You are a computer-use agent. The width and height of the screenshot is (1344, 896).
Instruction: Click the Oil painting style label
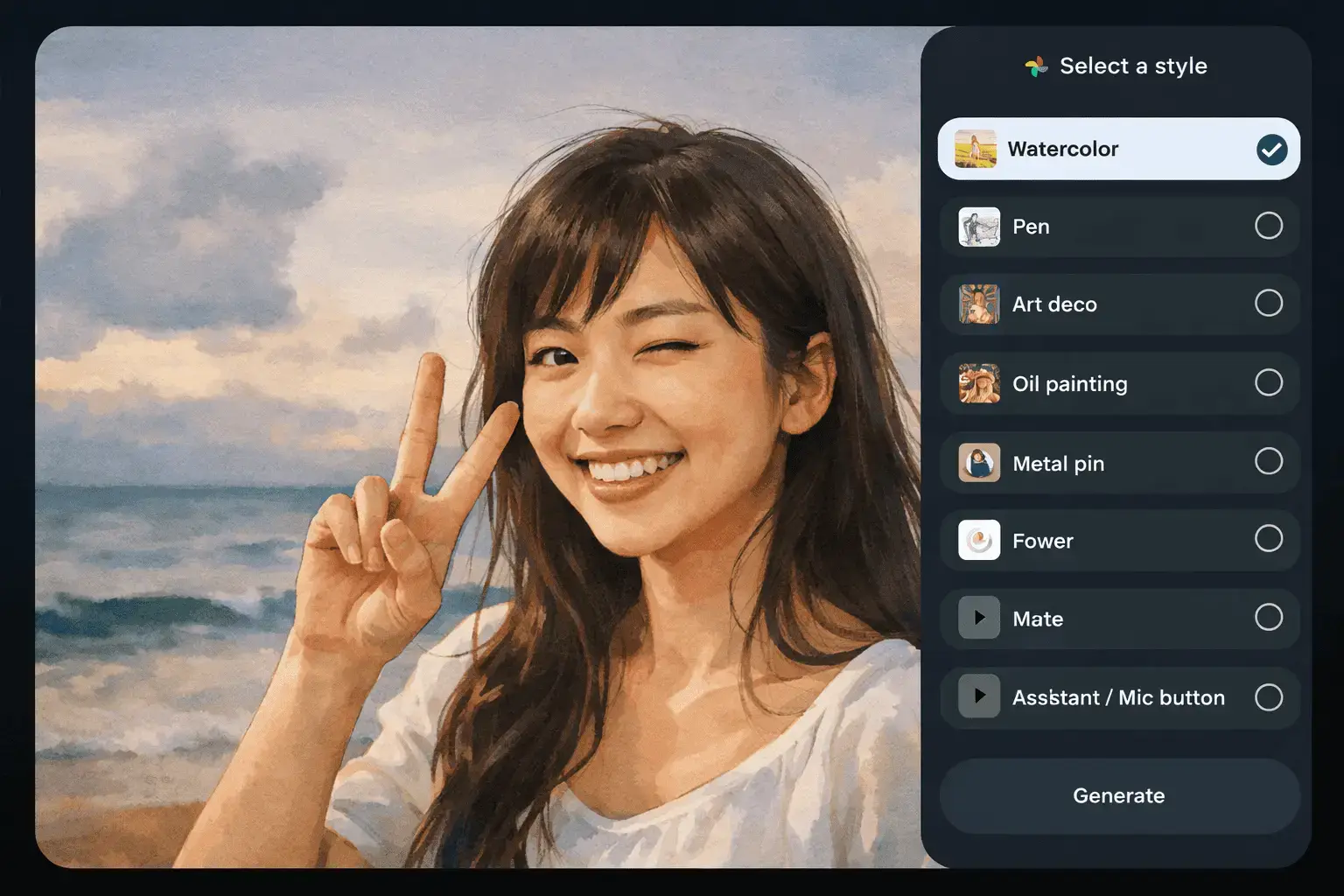1069,384
